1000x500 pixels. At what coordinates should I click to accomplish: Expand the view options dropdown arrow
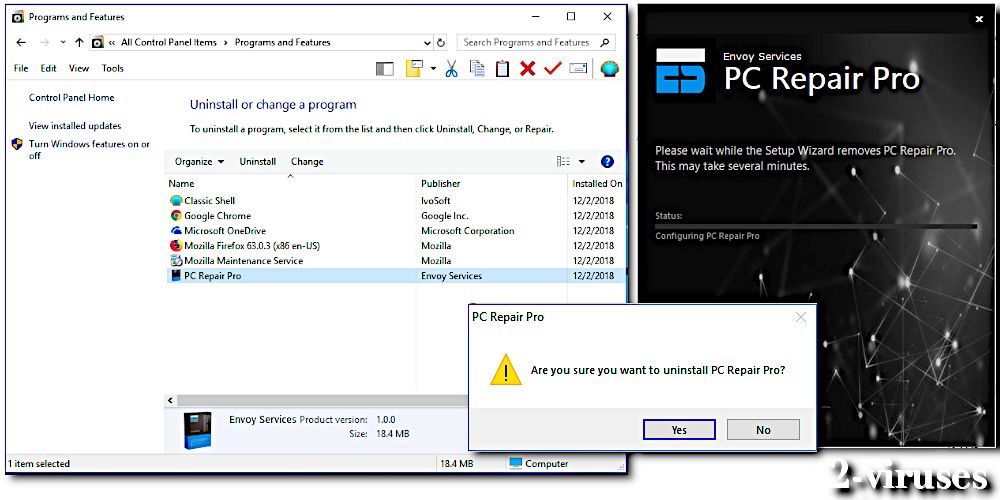point(582,162)
